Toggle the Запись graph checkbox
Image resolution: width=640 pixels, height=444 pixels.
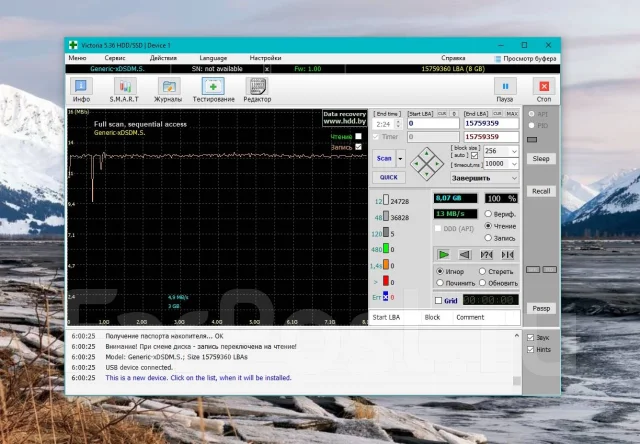(358, 147)
